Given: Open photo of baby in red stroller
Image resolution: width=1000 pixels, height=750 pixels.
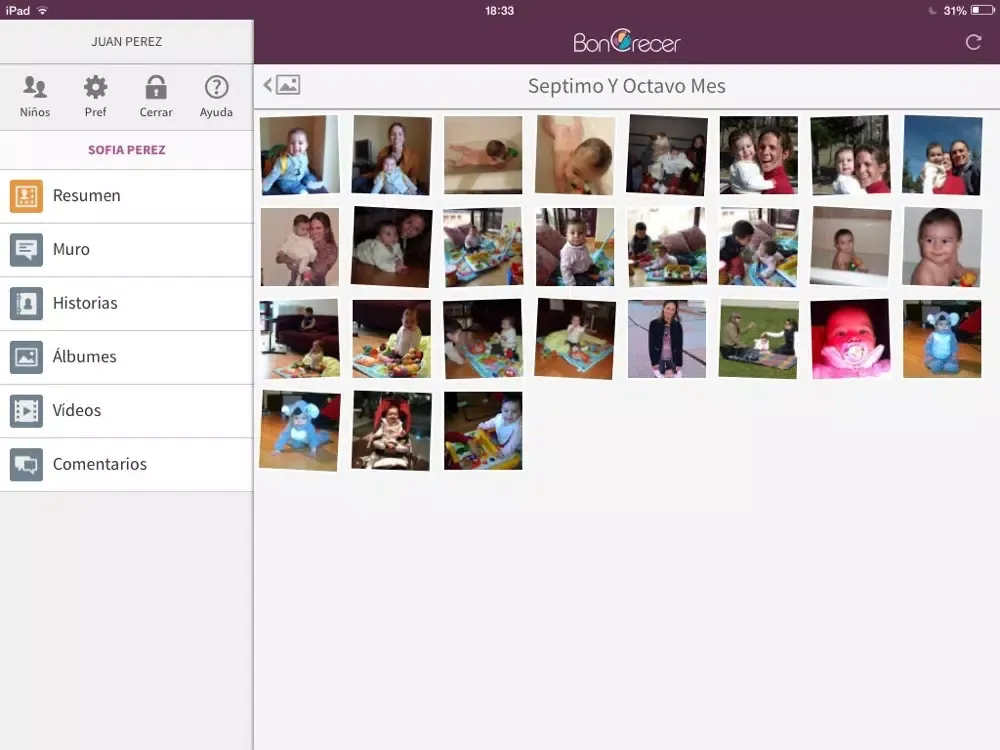Looking at the screenshot, I should pos(391,430).
